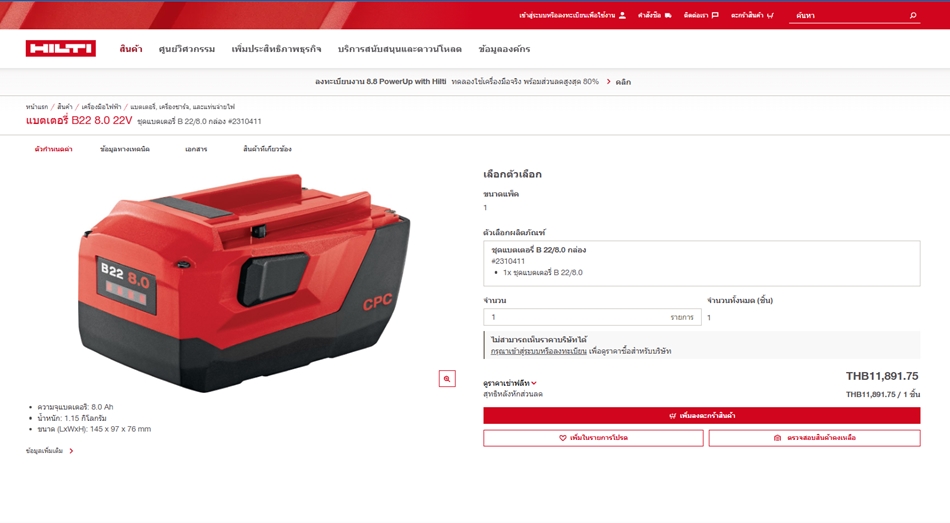Open the batteries and chargers breadcrumb
This screenshot has width=950, height=523.
[182, 107]
